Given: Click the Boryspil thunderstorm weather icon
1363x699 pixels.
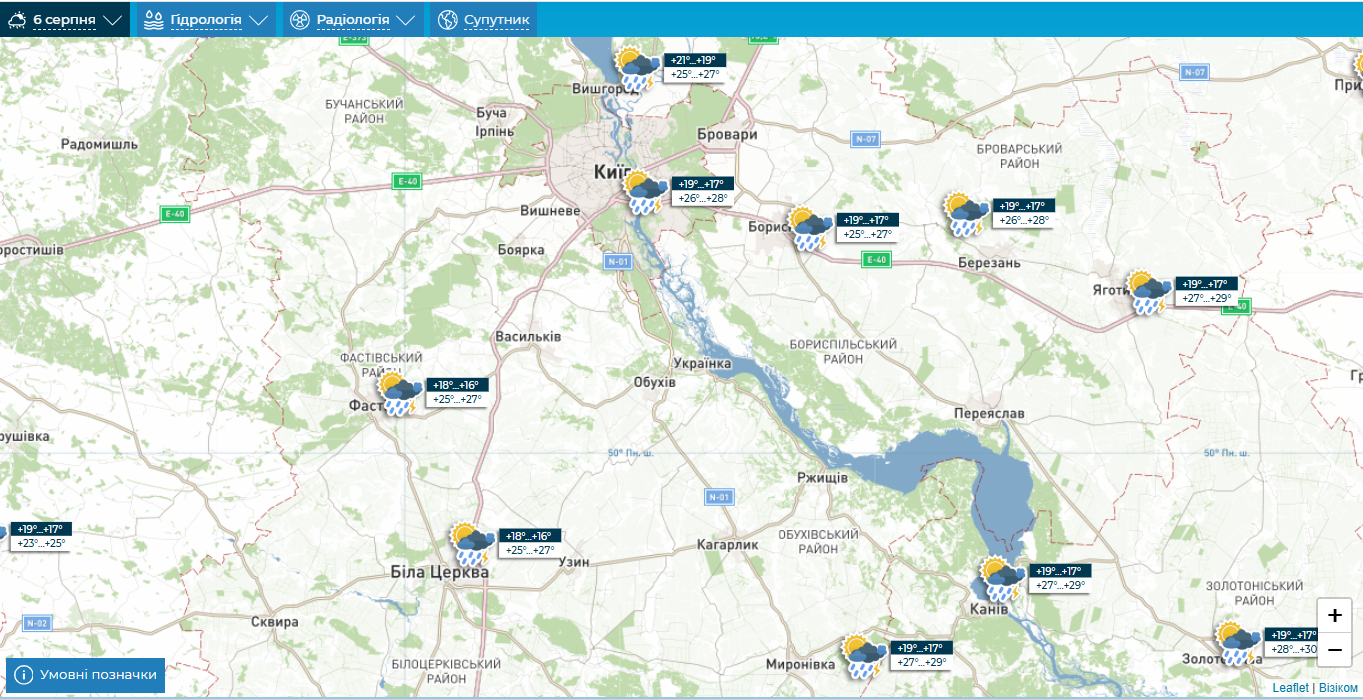Looking at the screenshot, I should coord(810,229).
